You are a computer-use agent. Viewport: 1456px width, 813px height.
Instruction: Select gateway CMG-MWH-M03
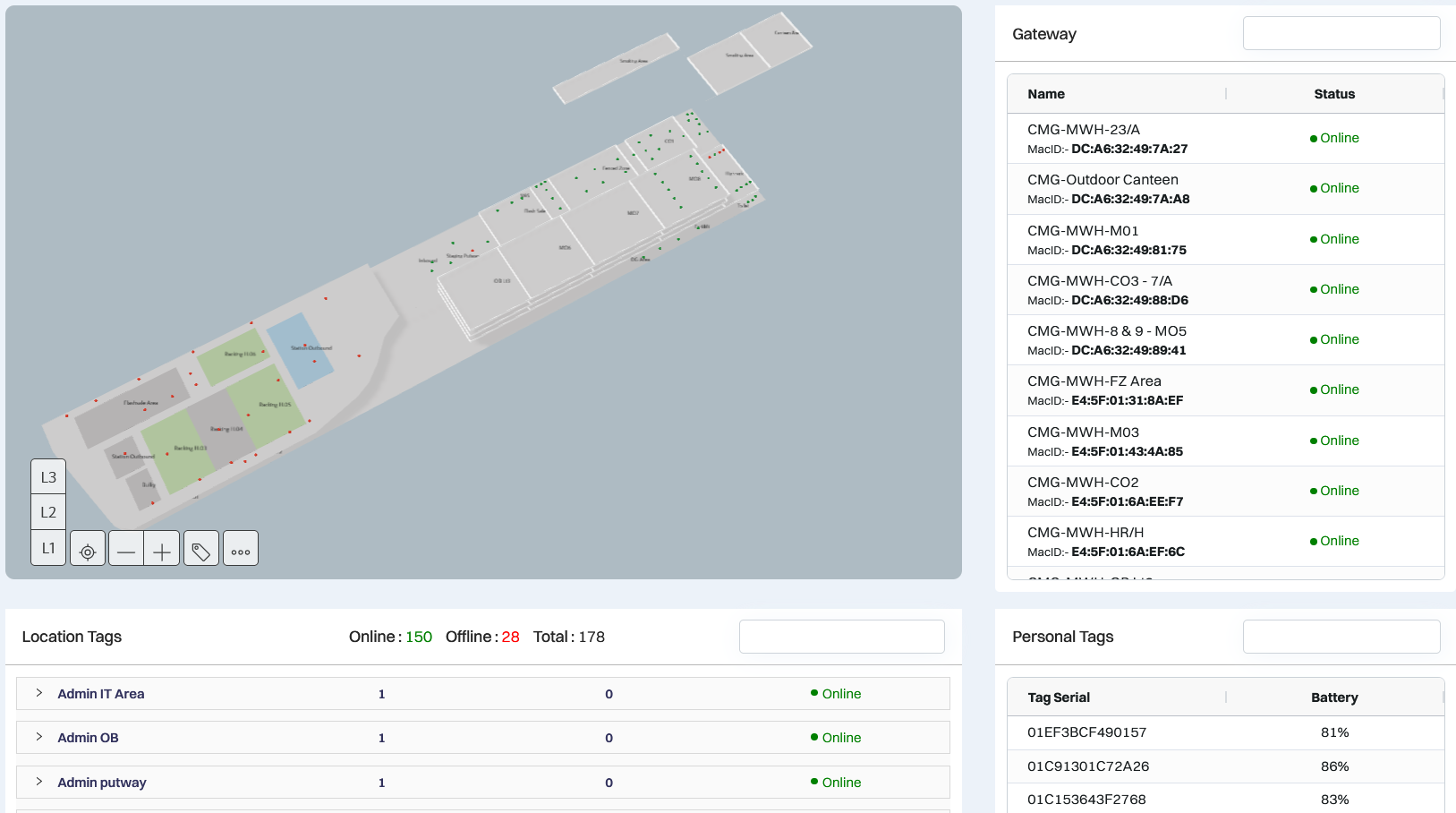pyautogui.click(x=1226, y=441)
